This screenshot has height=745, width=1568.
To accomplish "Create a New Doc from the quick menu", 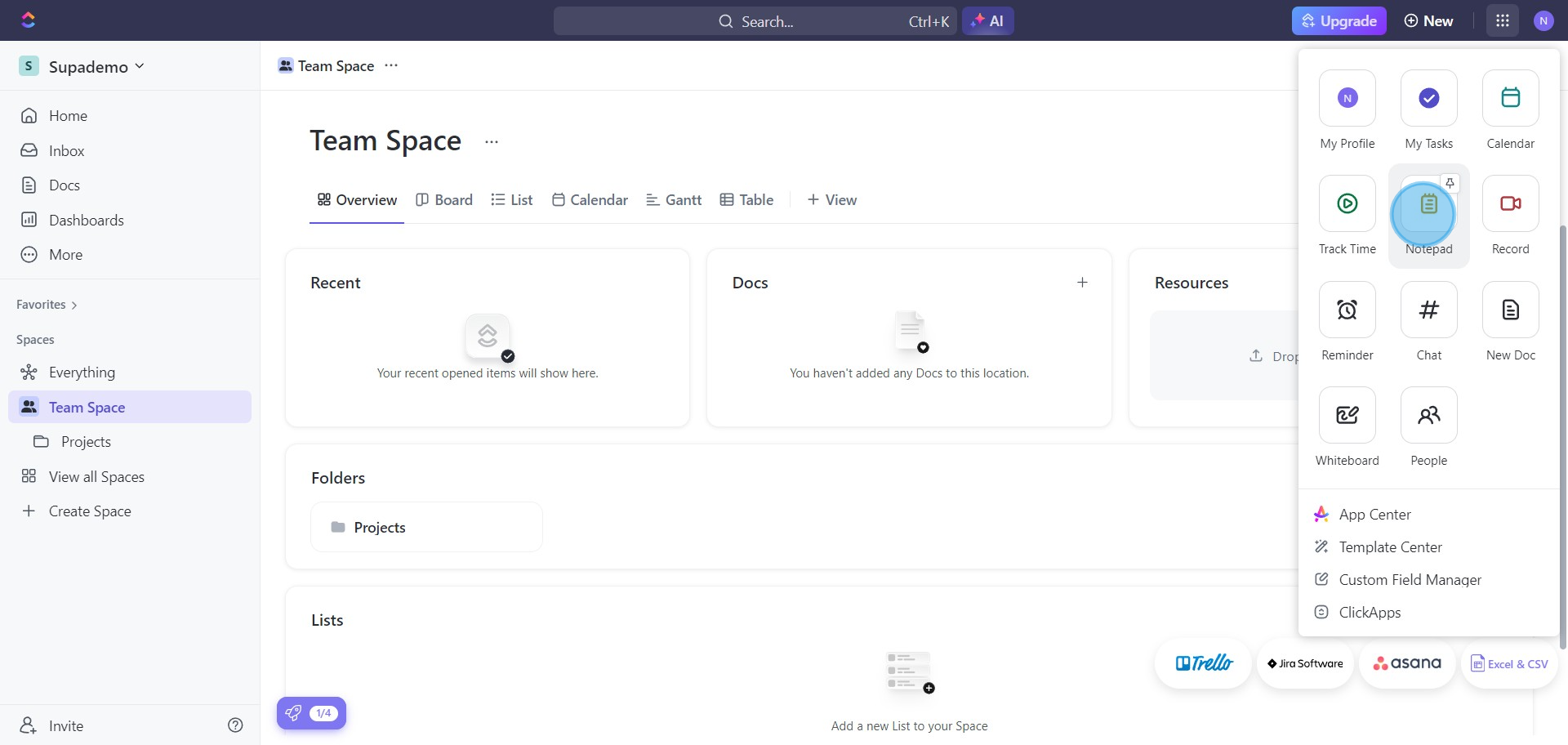I will (1510, 321).
